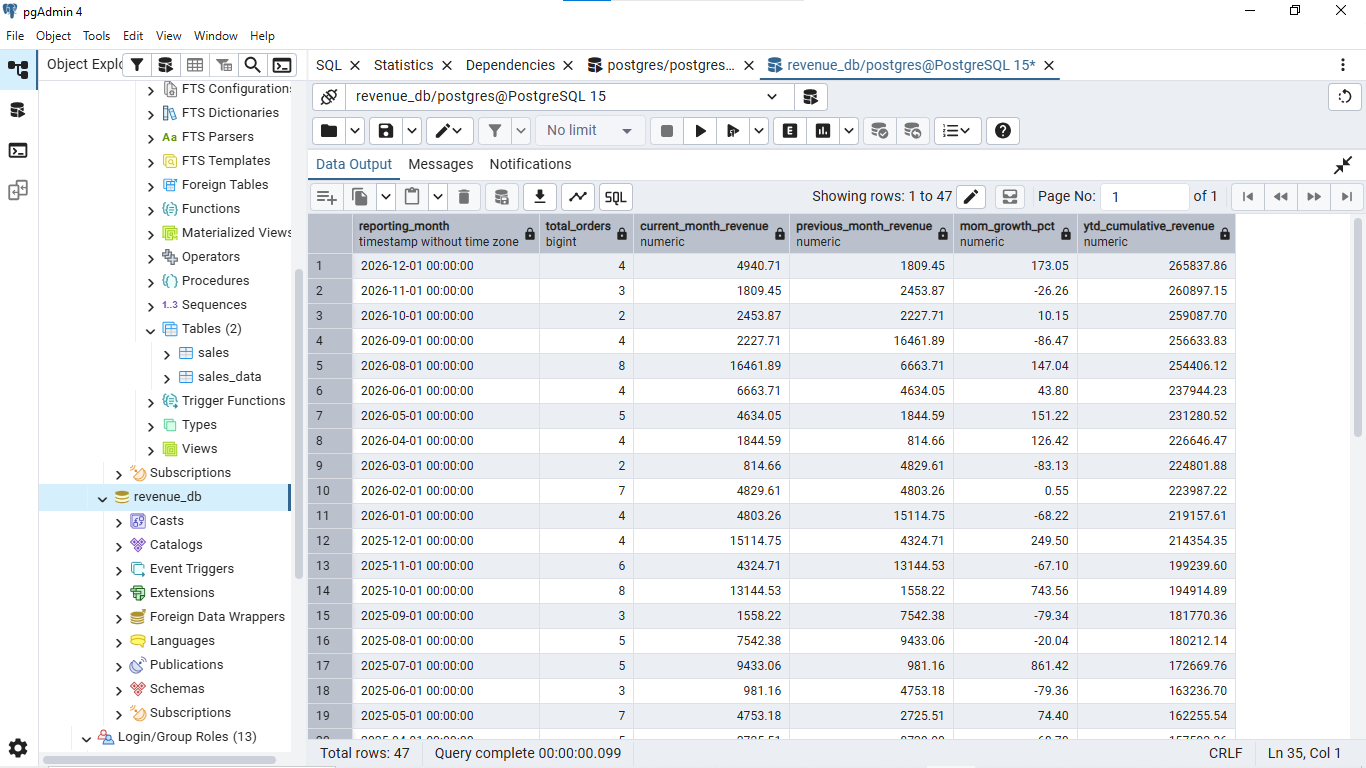This screenshot has height=768, width=1366.
Task: Open the query tool Help icon
Action: (1003, 131)
